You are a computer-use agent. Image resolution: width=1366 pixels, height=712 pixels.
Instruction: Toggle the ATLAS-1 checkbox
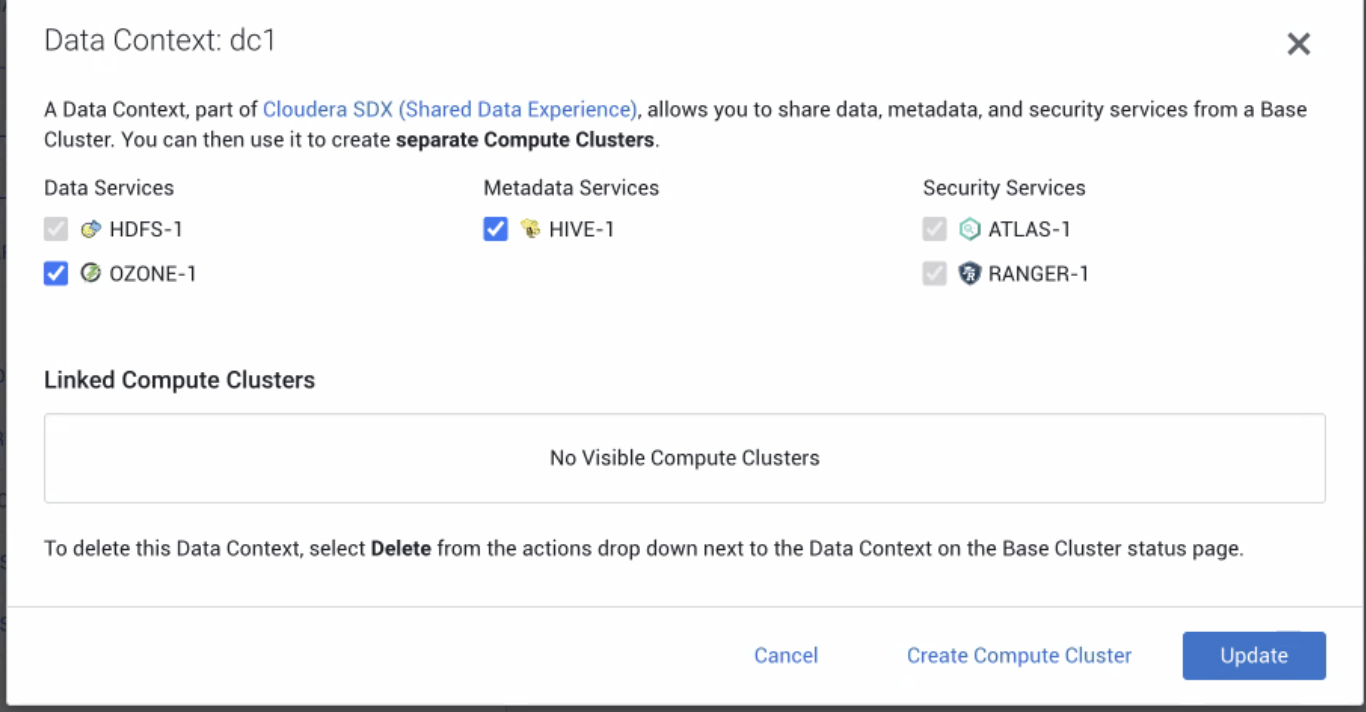tap(934, 230)
